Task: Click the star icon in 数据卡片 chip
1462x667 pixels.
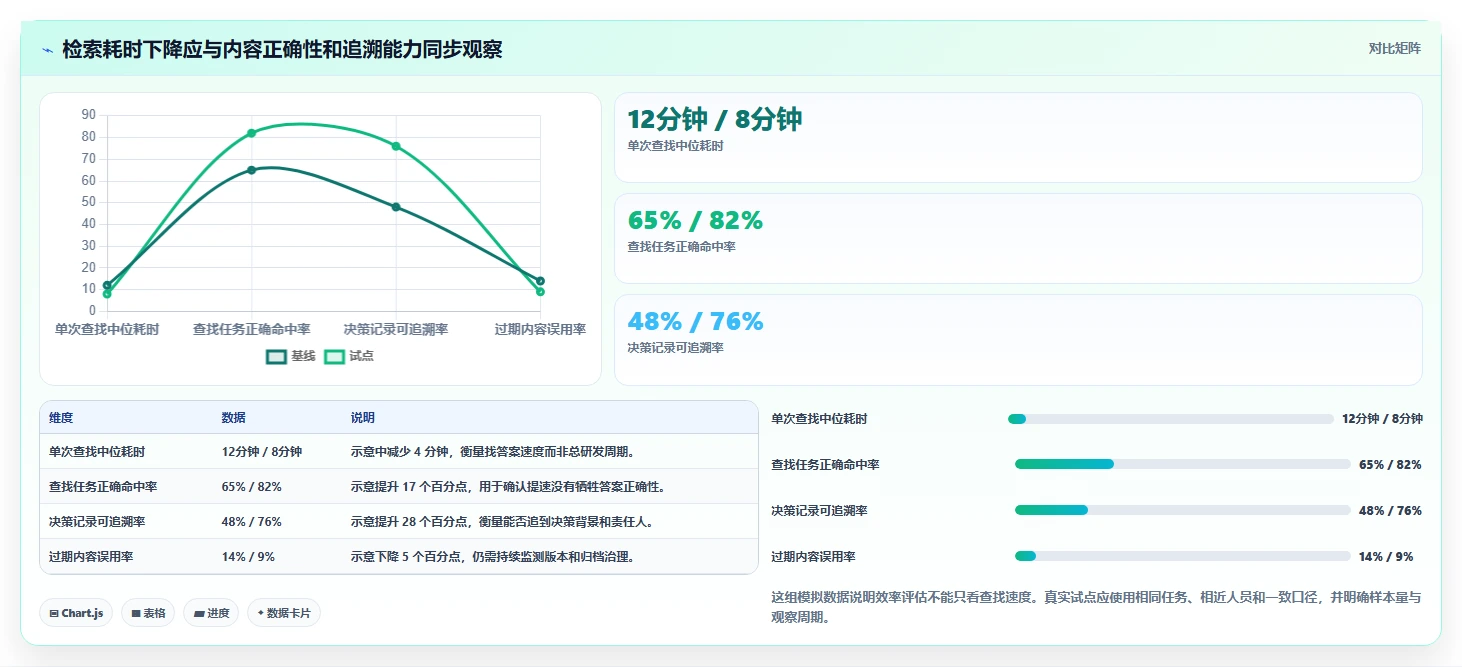Action: [261, 613]
